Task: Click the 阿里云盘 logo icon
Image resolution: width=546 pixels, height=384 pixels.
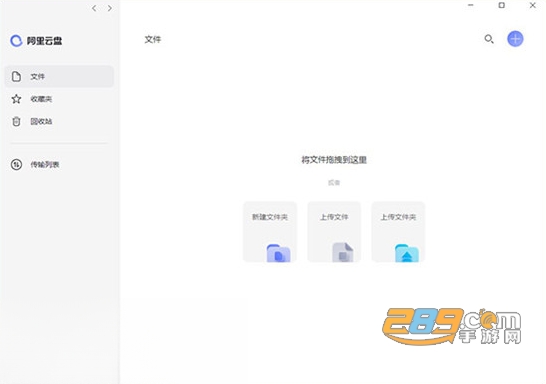Action: click(x=16, y=41)
